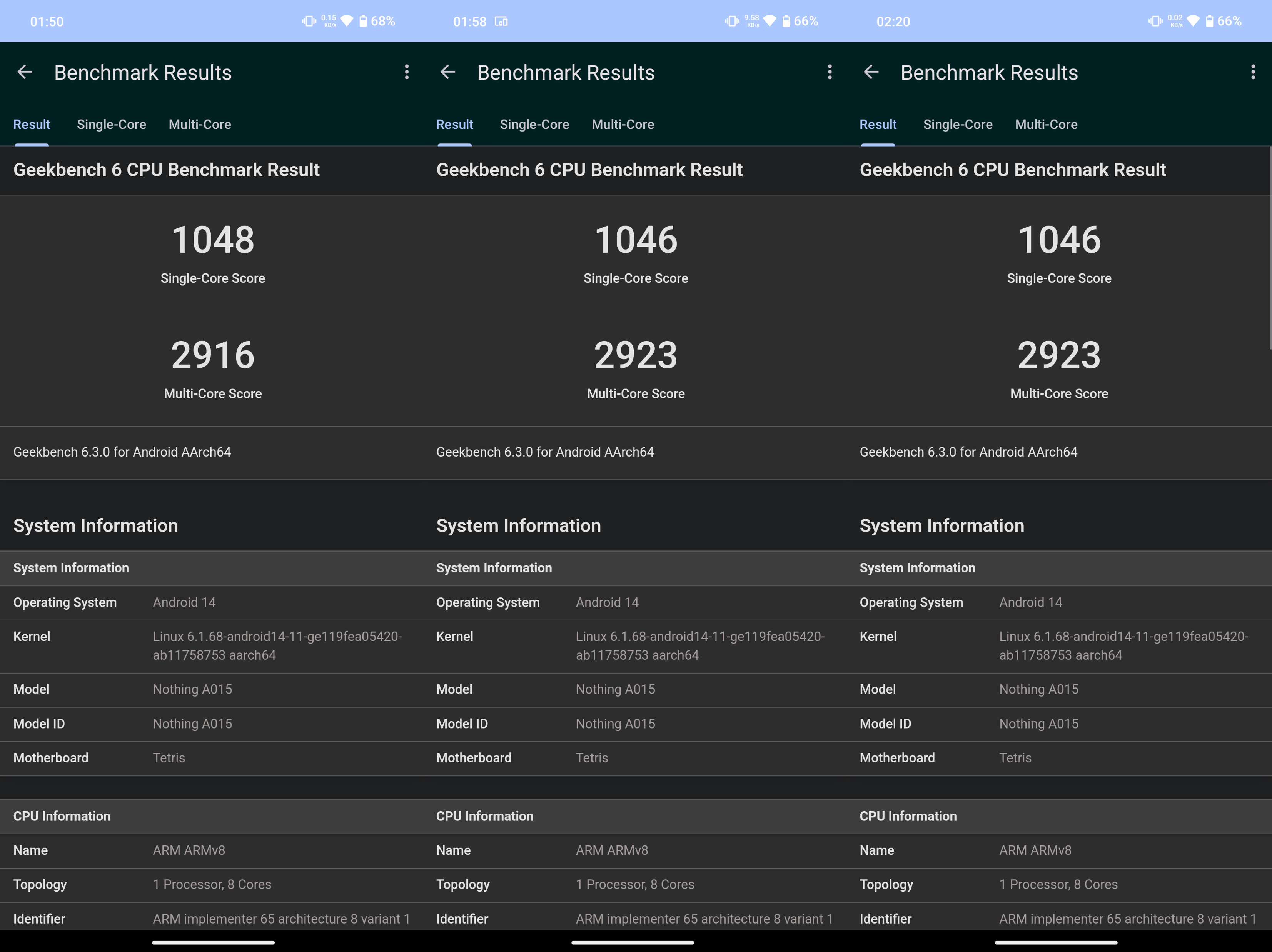Open Single-Core tab in middle screen
This screenshot has width=1272, height=952.
pos(534,125)
